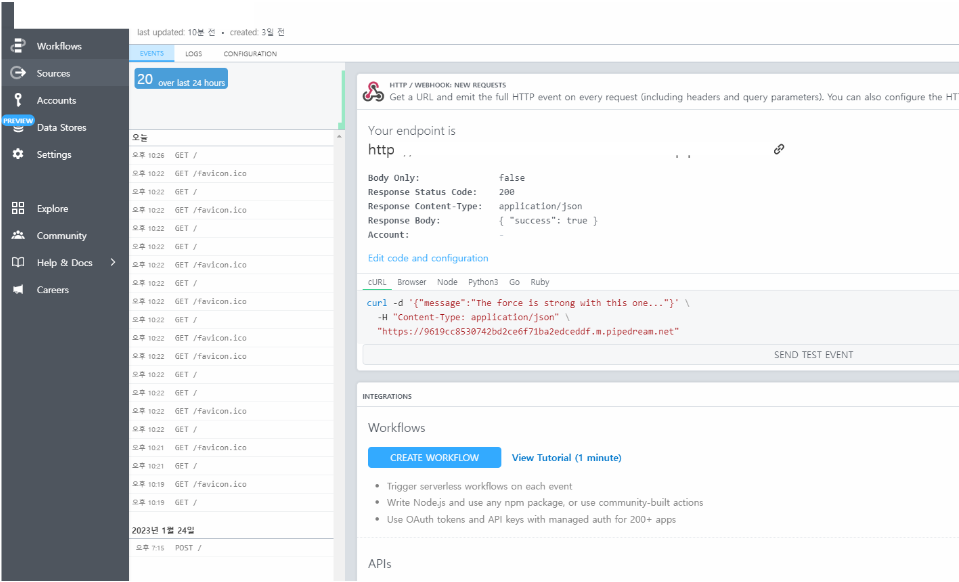Open Workflows label in sidebar
Viewport: 959px width, 582px height.
click(59, 46)
